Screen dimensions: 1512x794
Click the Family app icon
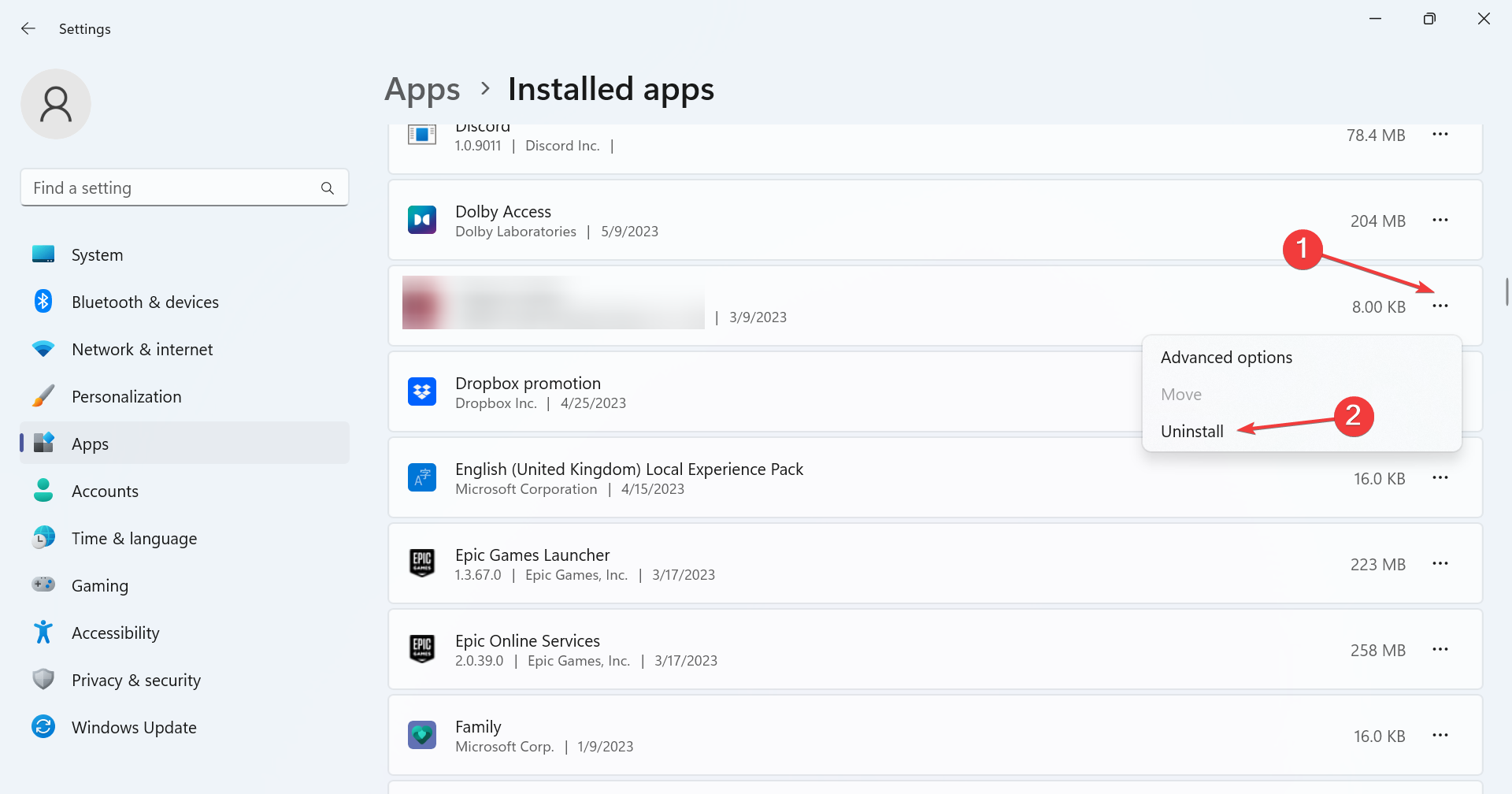click(x=422, y=735)
